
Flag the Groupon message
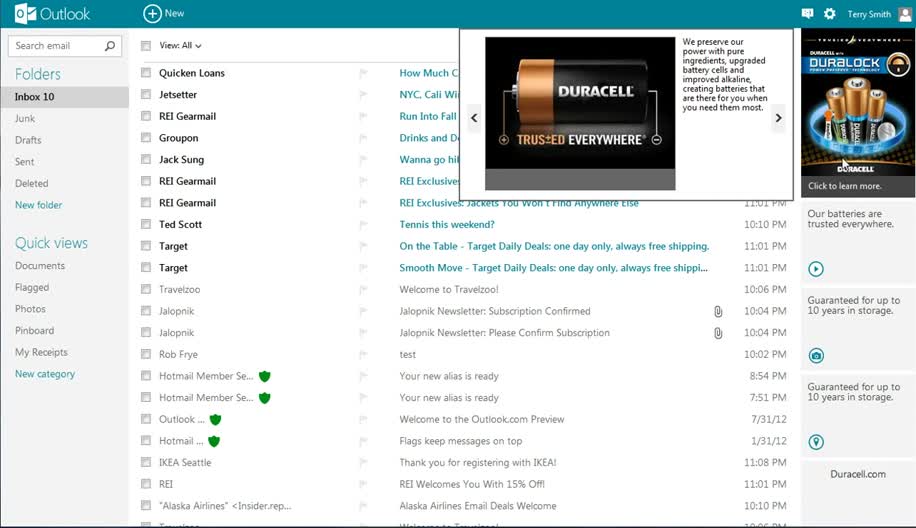tap(363, 138)
